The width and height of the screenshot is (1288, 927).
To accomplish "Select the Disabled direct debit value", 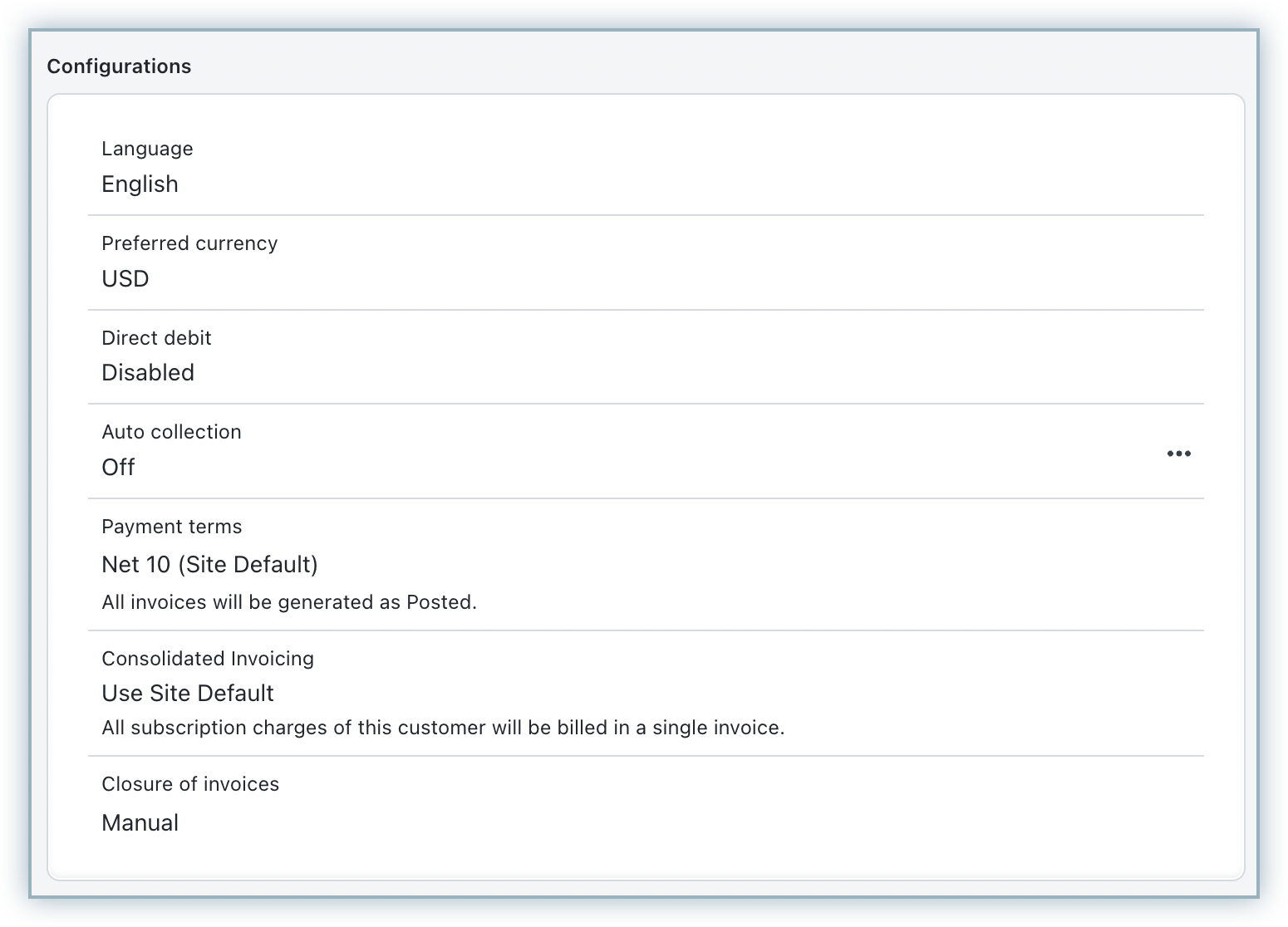I will 148,372.
